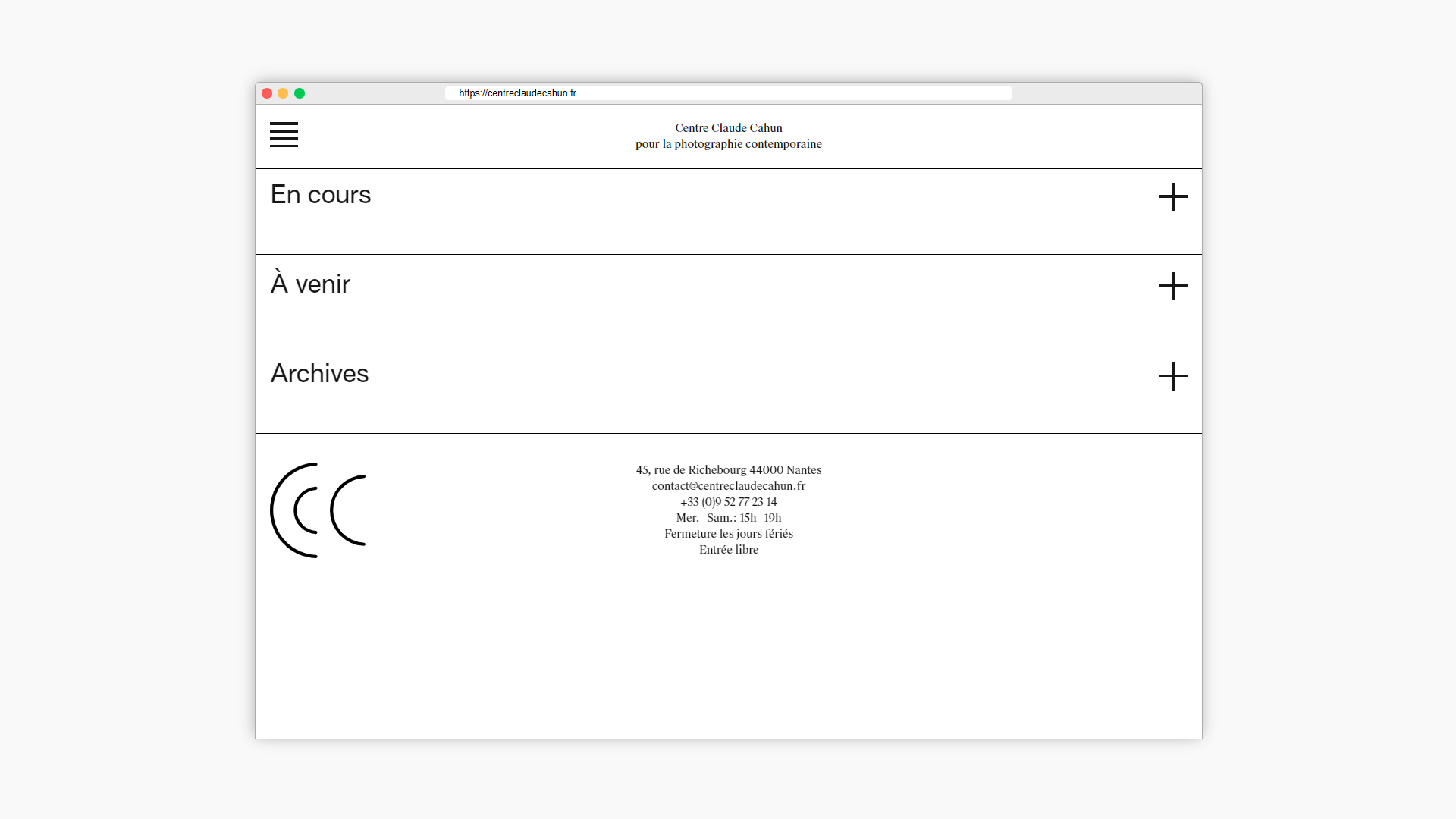Image resolution: width=1456 pixels, height=819 pixels.
Task: Click the rue de Richebourg address line
Action: (x=728, y=469)
